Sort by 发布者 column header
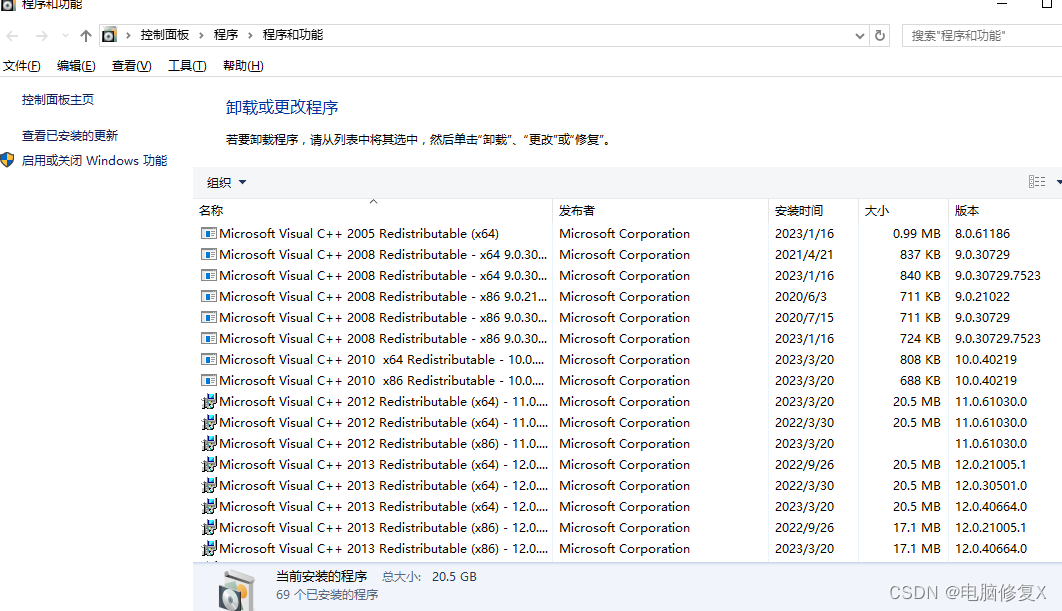Screen dimensions: 1062x611 [660, 211]
